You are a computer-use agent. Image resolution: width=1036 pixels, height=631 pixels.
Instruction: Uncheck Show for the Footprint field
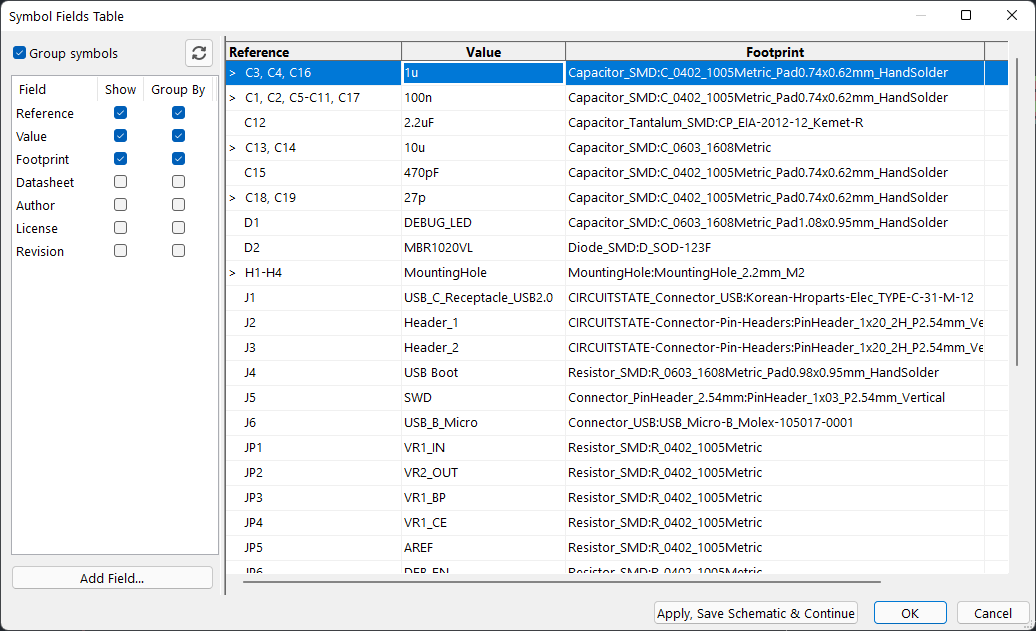pos(120,159)
